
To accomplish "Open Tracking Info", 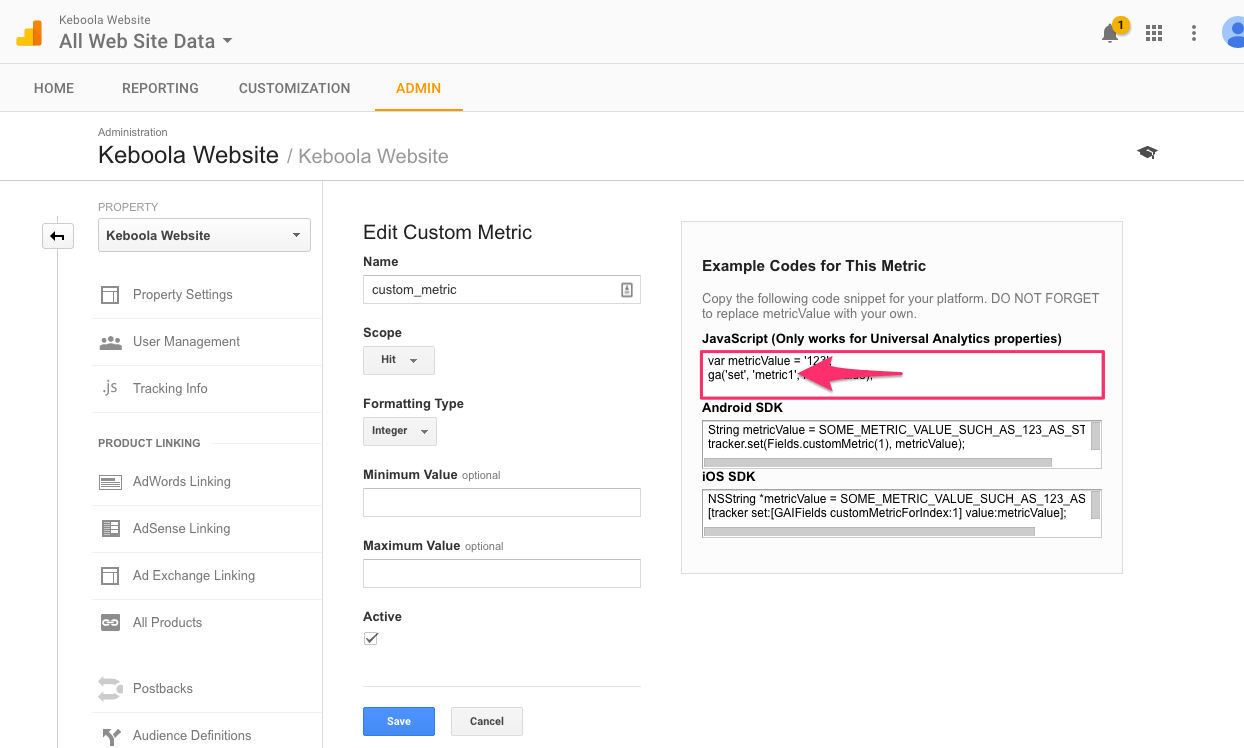I will pyautogui.click(x=170, y=389).
